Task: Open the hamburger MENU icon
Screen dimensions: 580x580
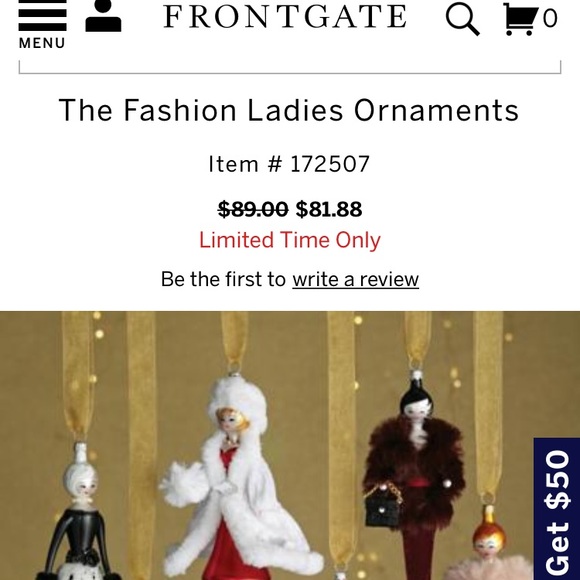Action: pos(43,15)
